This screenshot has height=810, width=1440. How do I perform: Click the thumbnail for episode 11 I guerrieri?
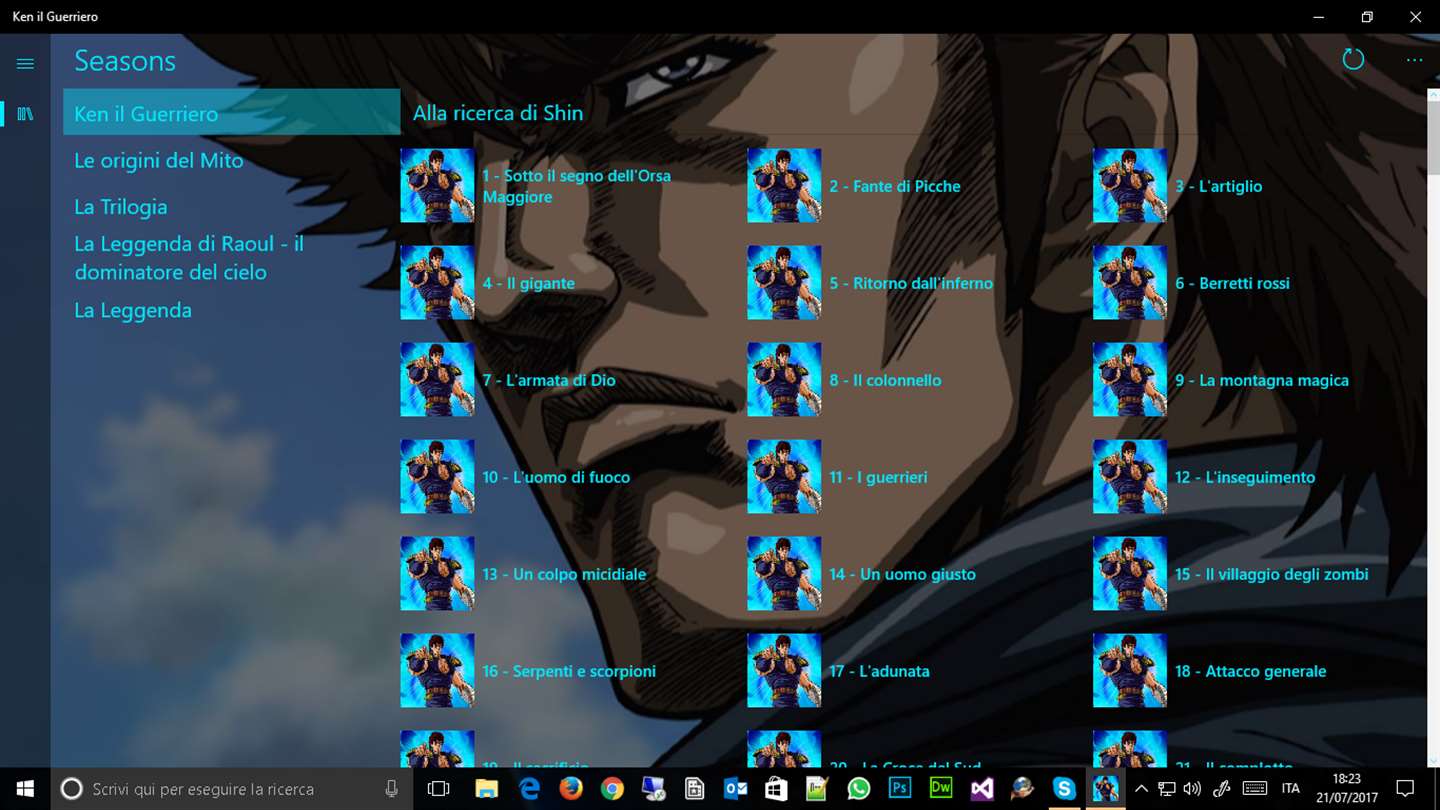pyautogui.click(x=784, y=477)
